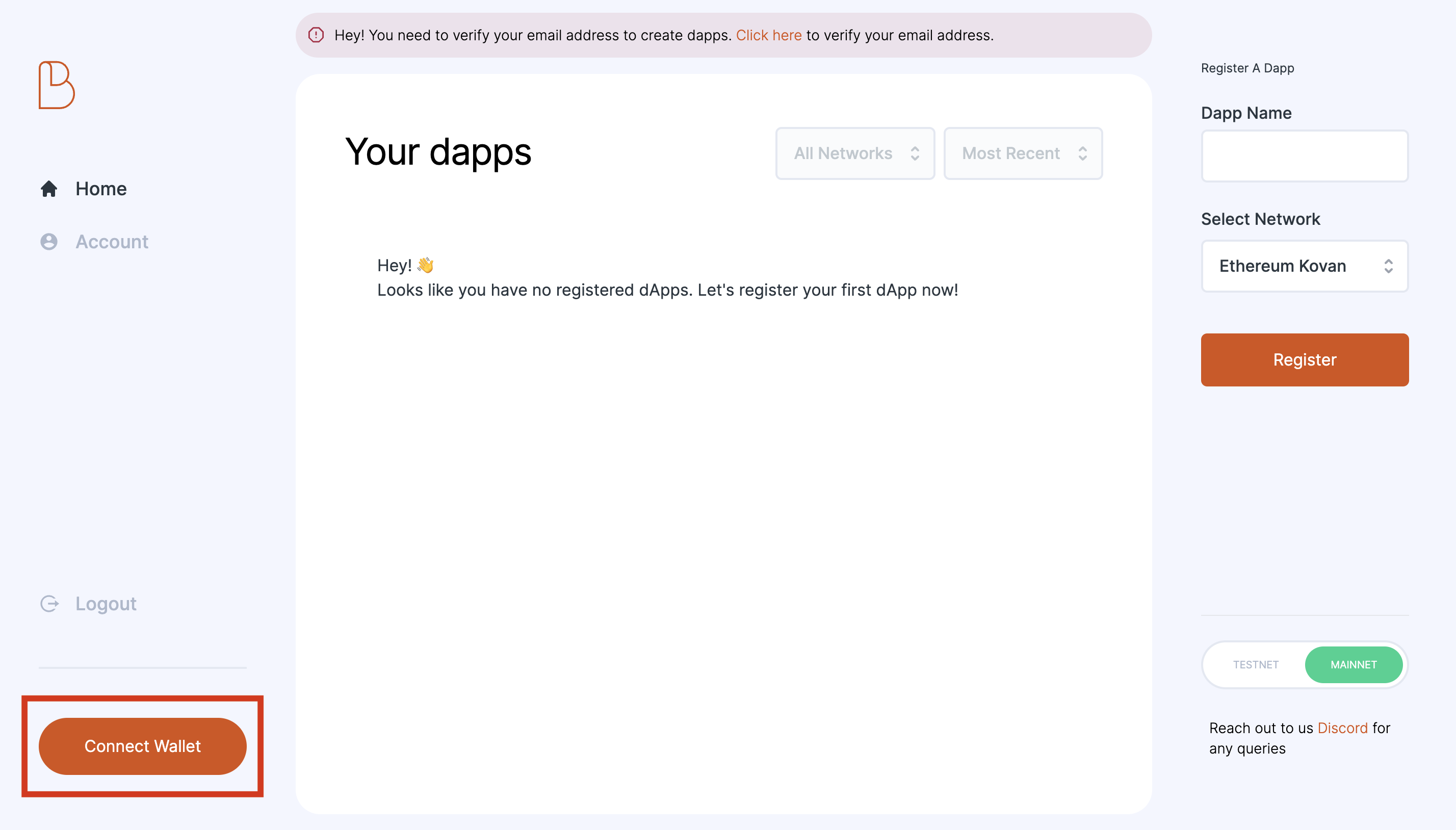Select the MAINNET toggle option

tap(1354, 665)
